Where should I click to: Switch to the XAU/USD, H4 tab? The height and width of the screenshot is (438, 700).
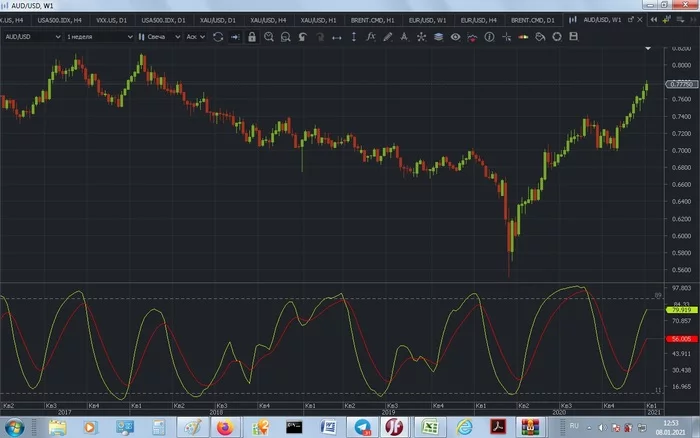[268, 20]
